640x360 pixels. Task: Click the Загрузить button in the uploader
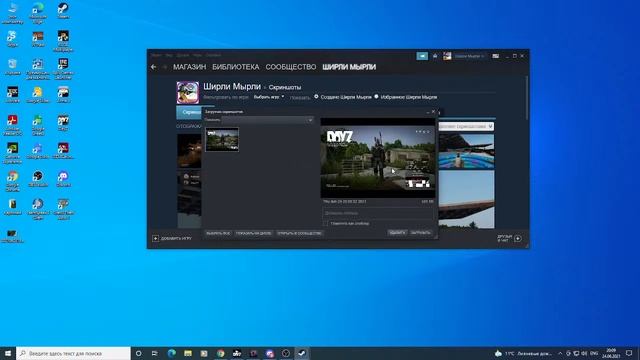click(420, 233)
